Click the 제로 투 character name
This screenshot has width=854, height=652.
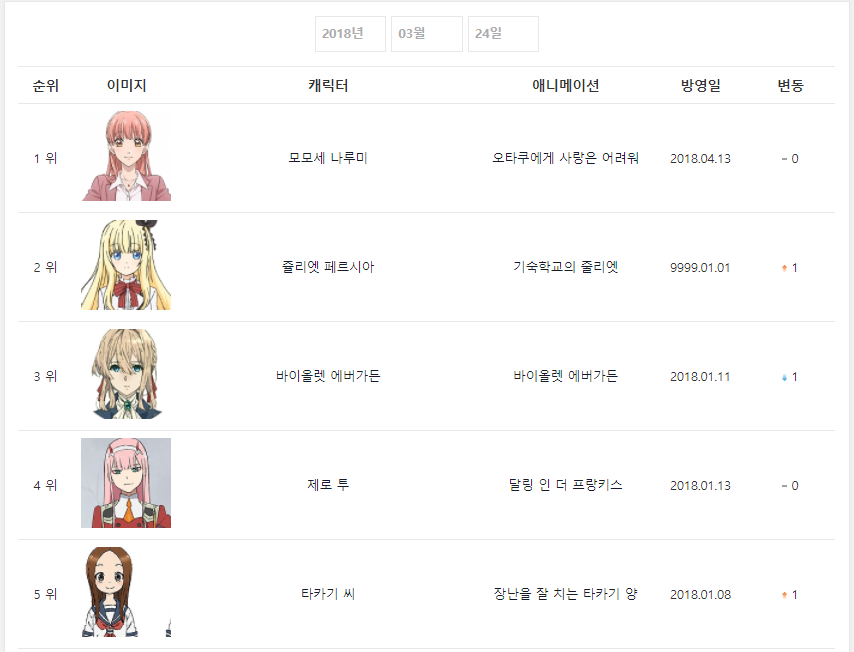328,485
